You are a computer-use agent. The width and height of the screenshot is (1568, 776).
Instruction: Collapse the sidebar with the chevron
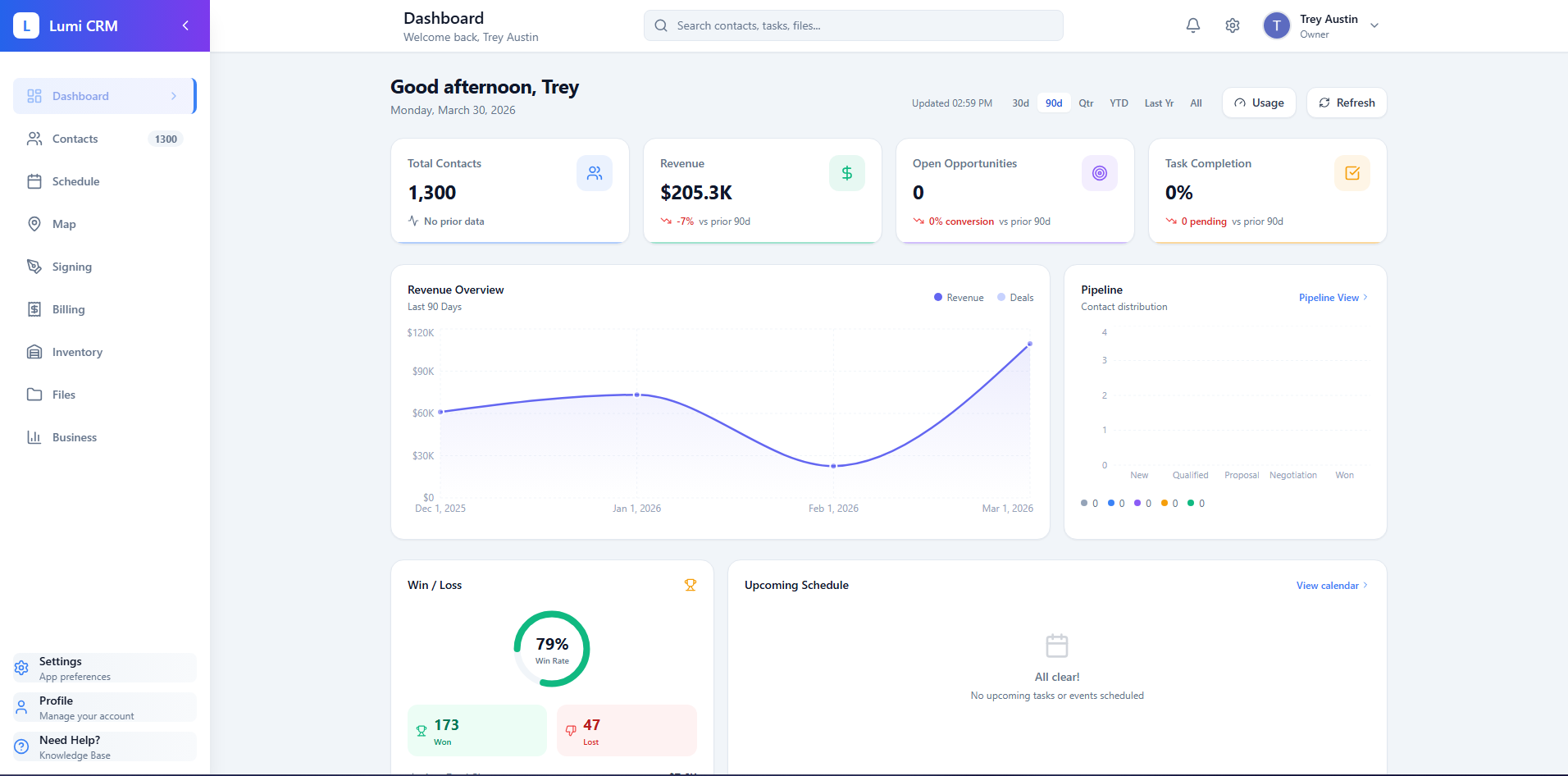185,25
